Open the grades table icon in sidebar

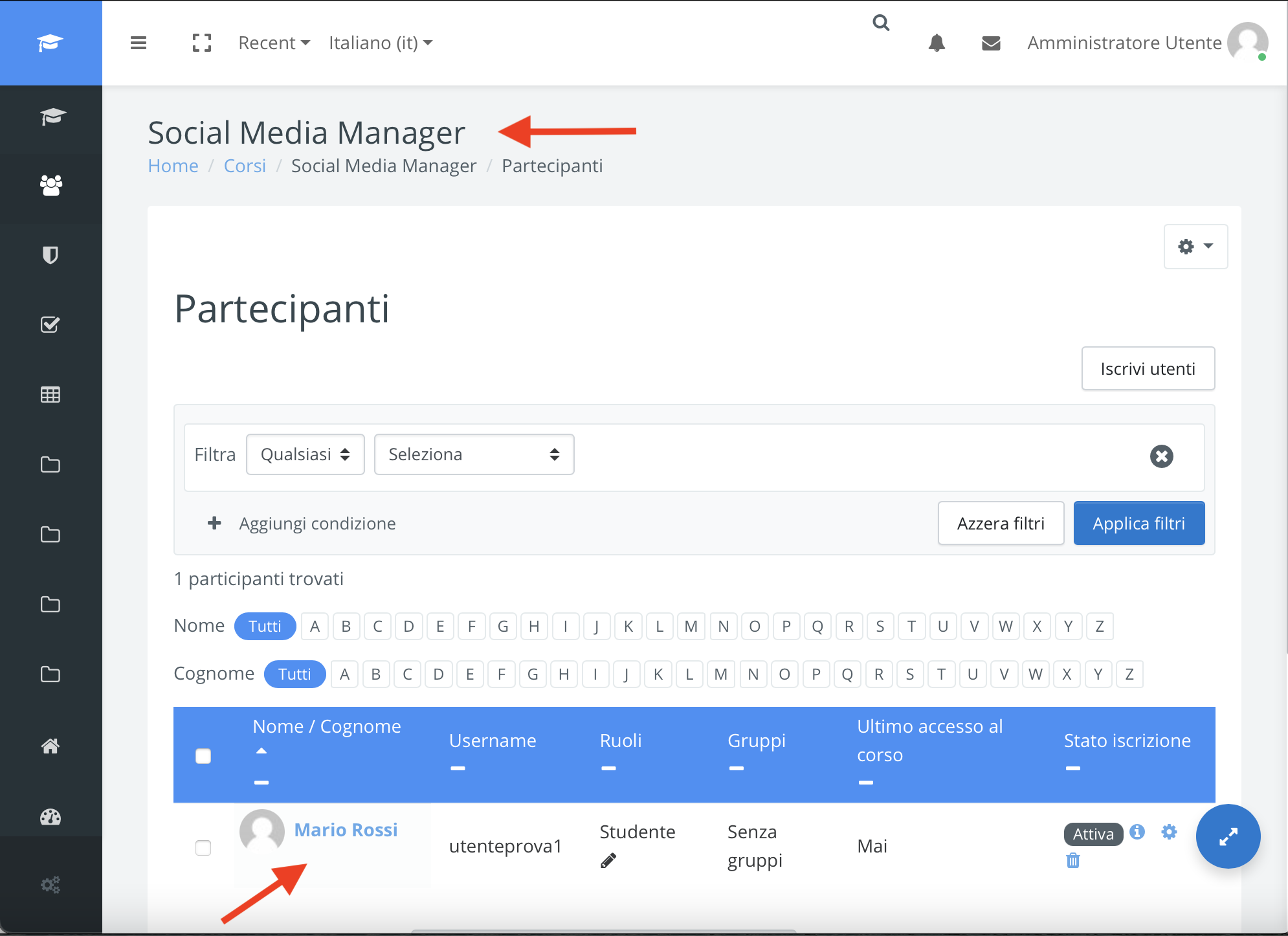(50, 394)
